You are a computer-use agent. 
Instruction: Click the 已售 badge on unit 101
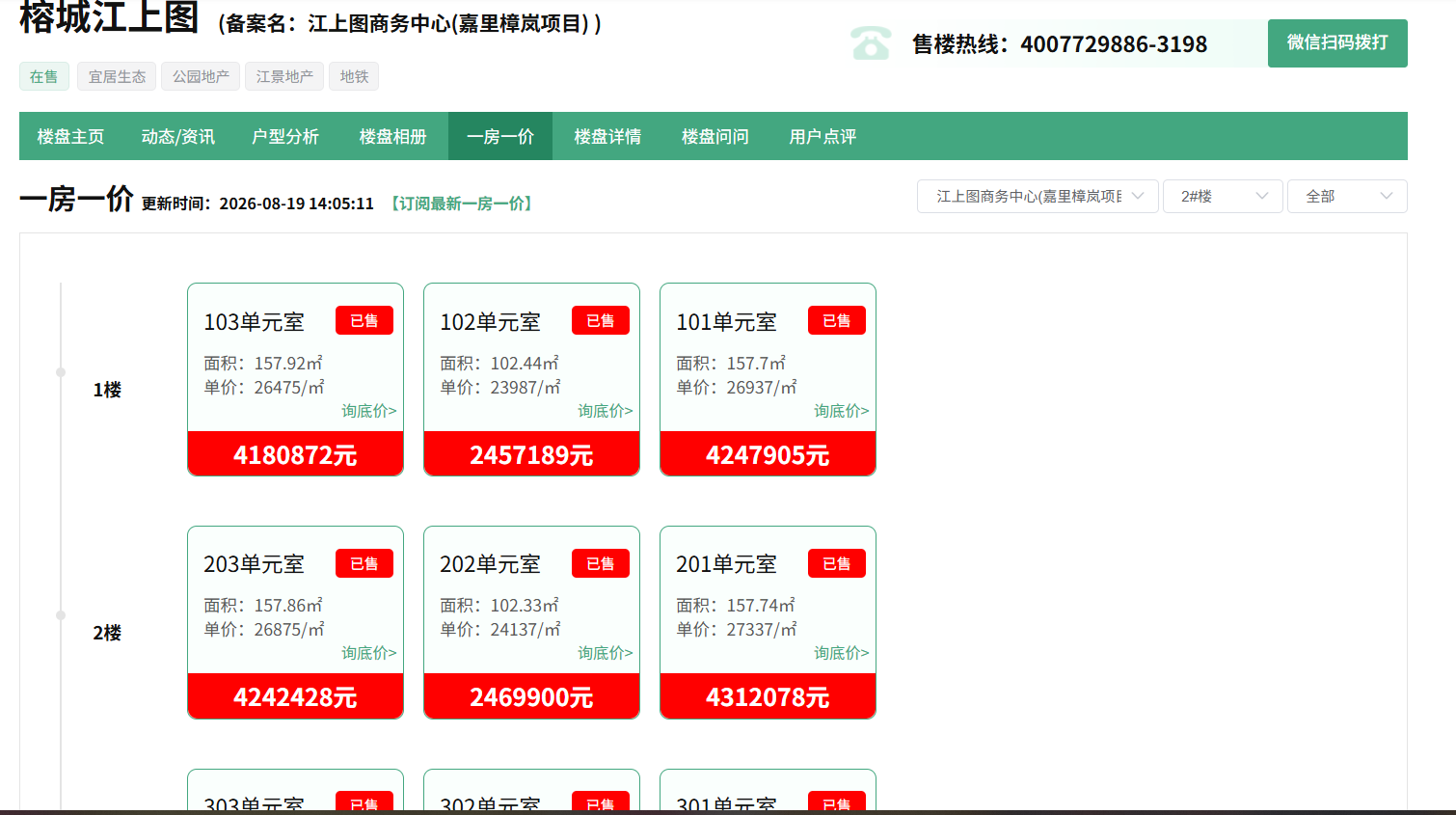[837, 320]
